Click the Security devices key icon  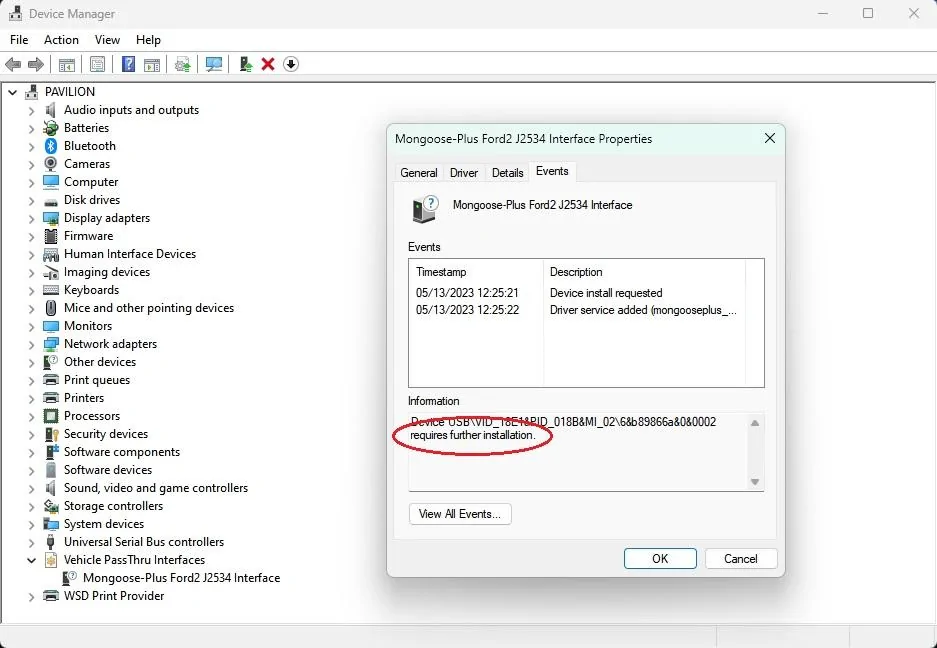[x=51, y=434]
